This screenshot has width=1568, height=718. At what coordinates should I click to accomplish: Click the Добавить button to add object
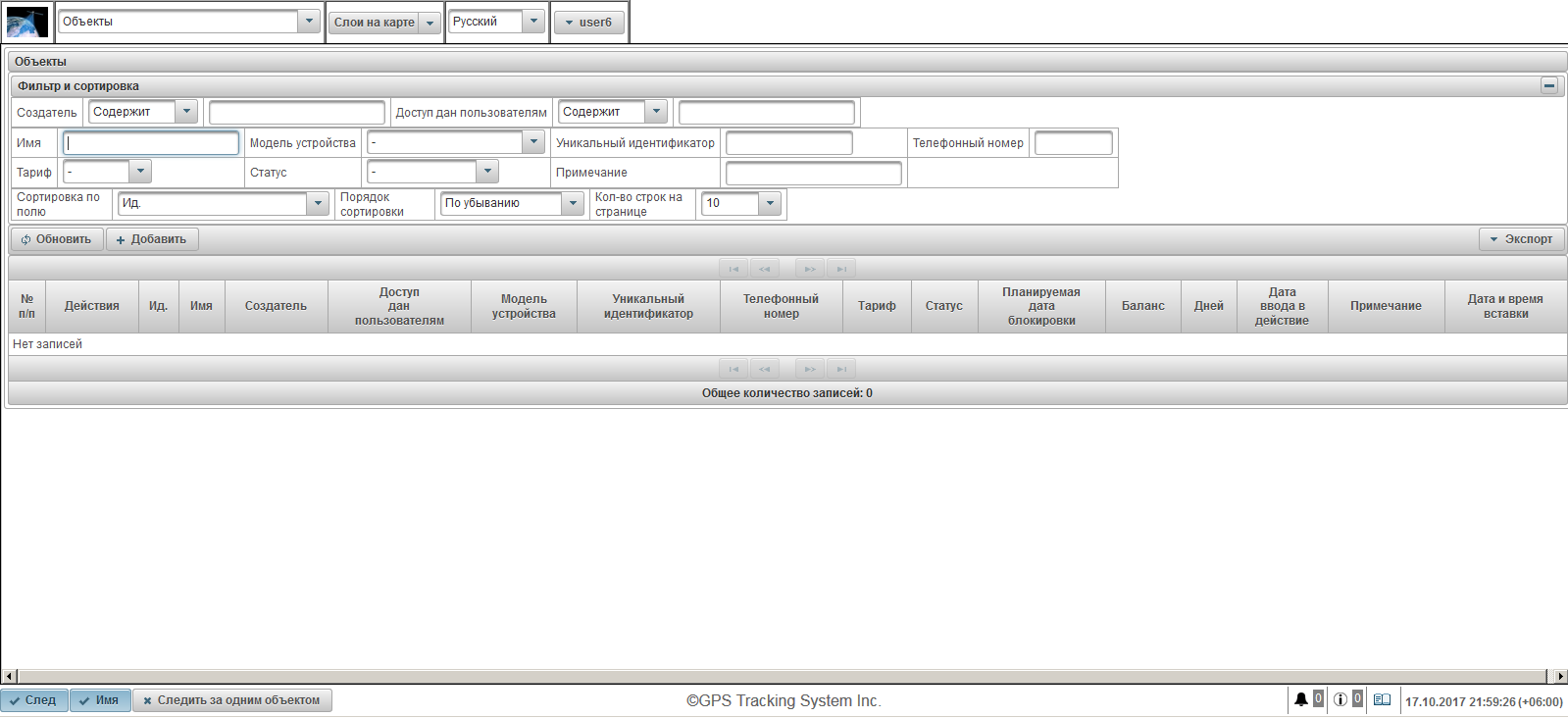[x=152, y=239]
